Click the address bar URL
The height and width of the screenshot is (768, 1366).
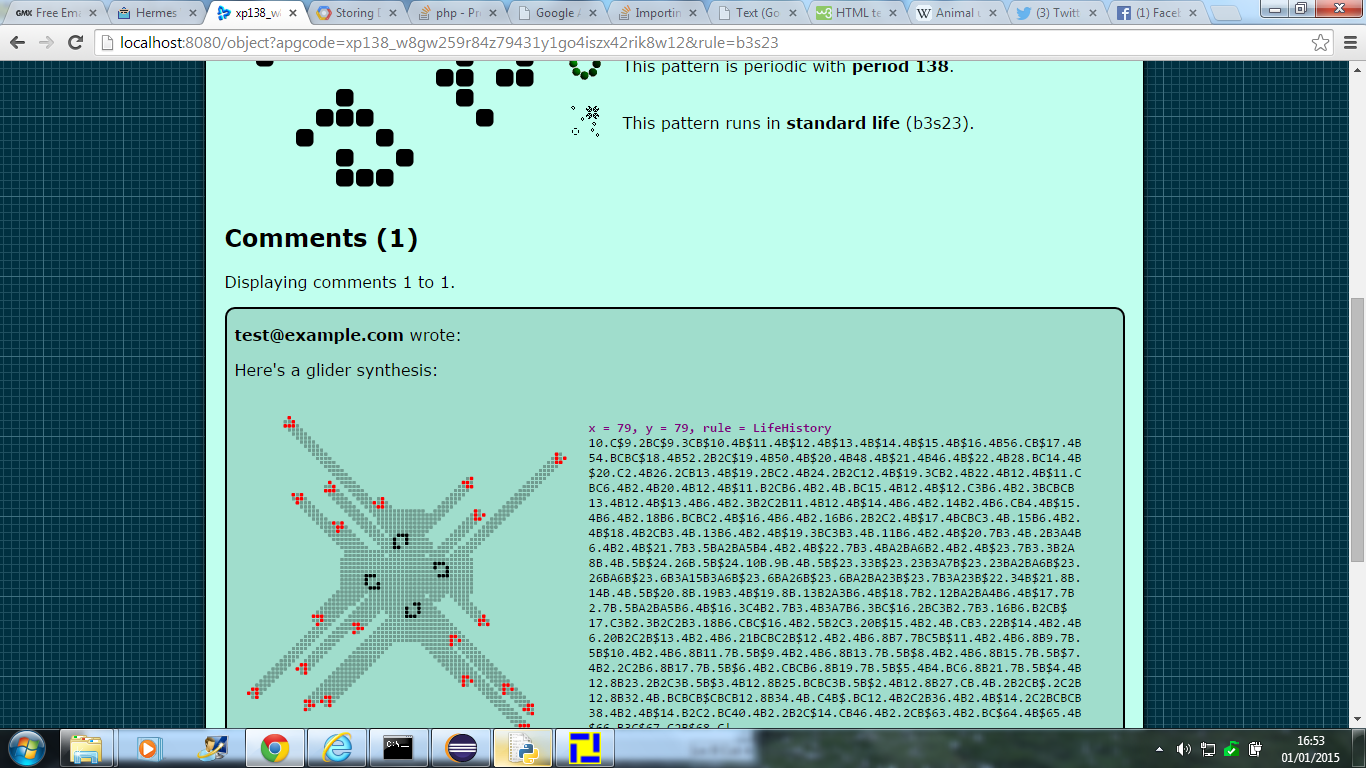449,43
